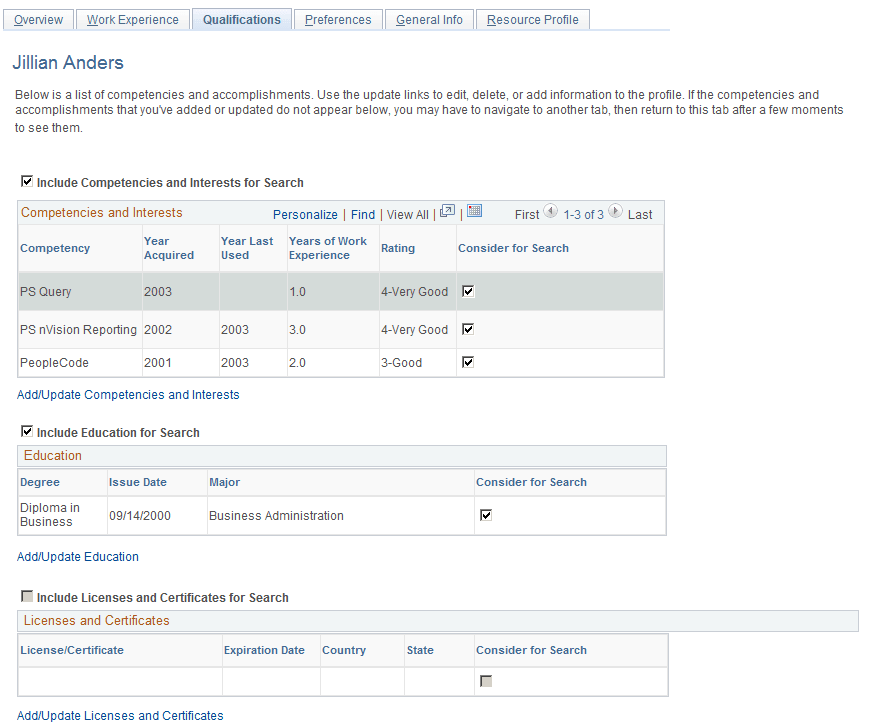Open Competencies grid in a new window

[447, 211]
